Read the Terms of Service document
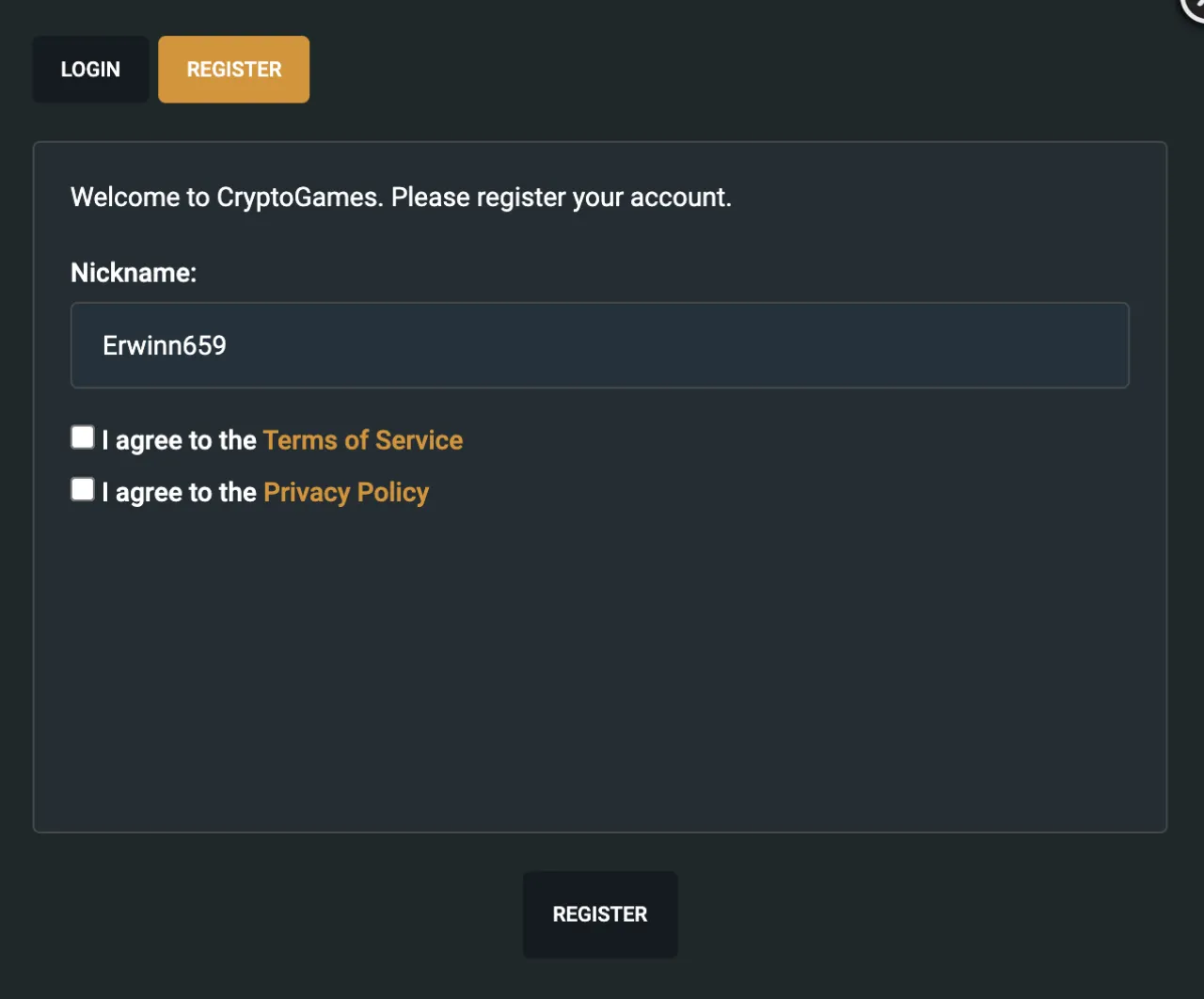1204x999 pixels. click(x=363, y=440)
